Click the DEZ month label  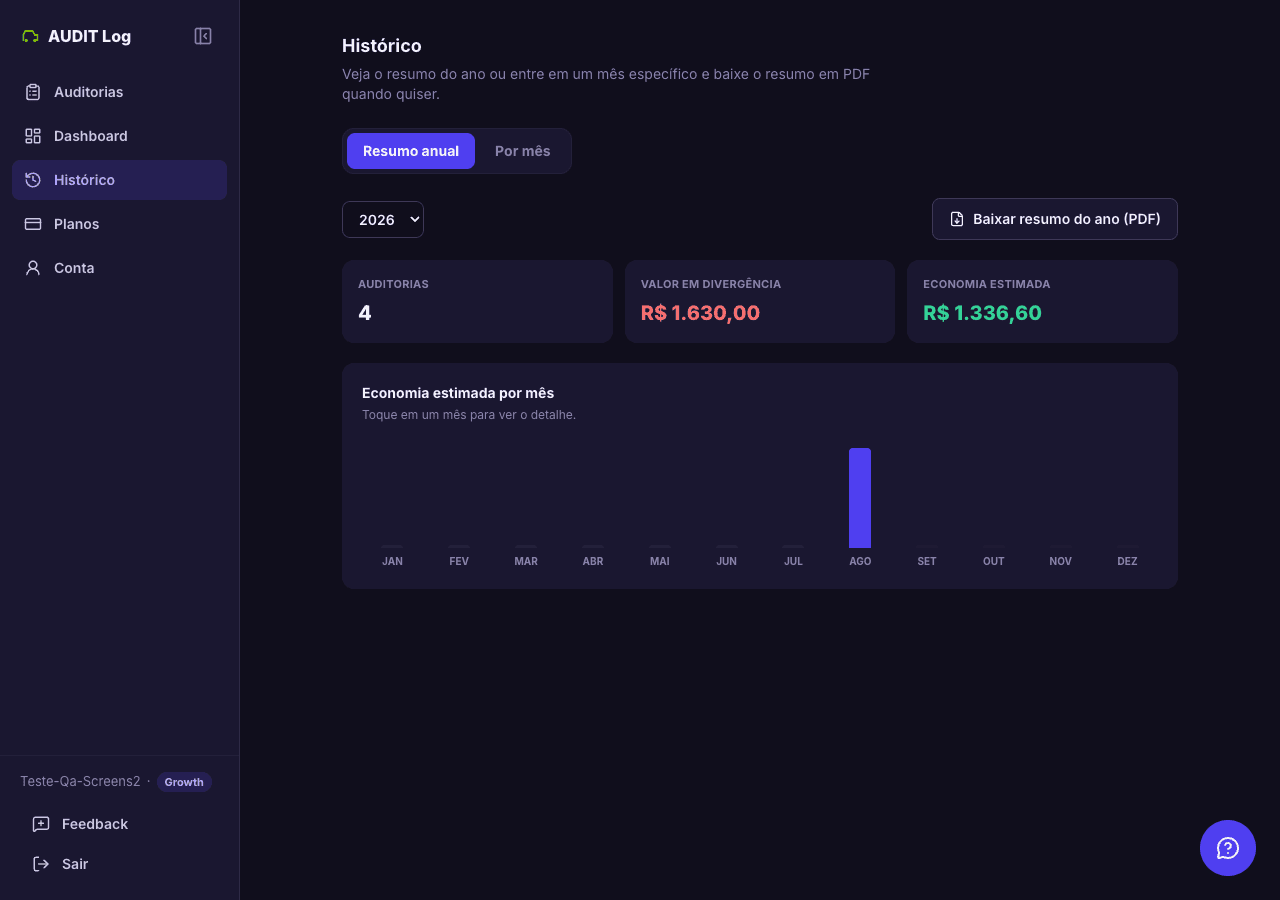(1127, 561)
